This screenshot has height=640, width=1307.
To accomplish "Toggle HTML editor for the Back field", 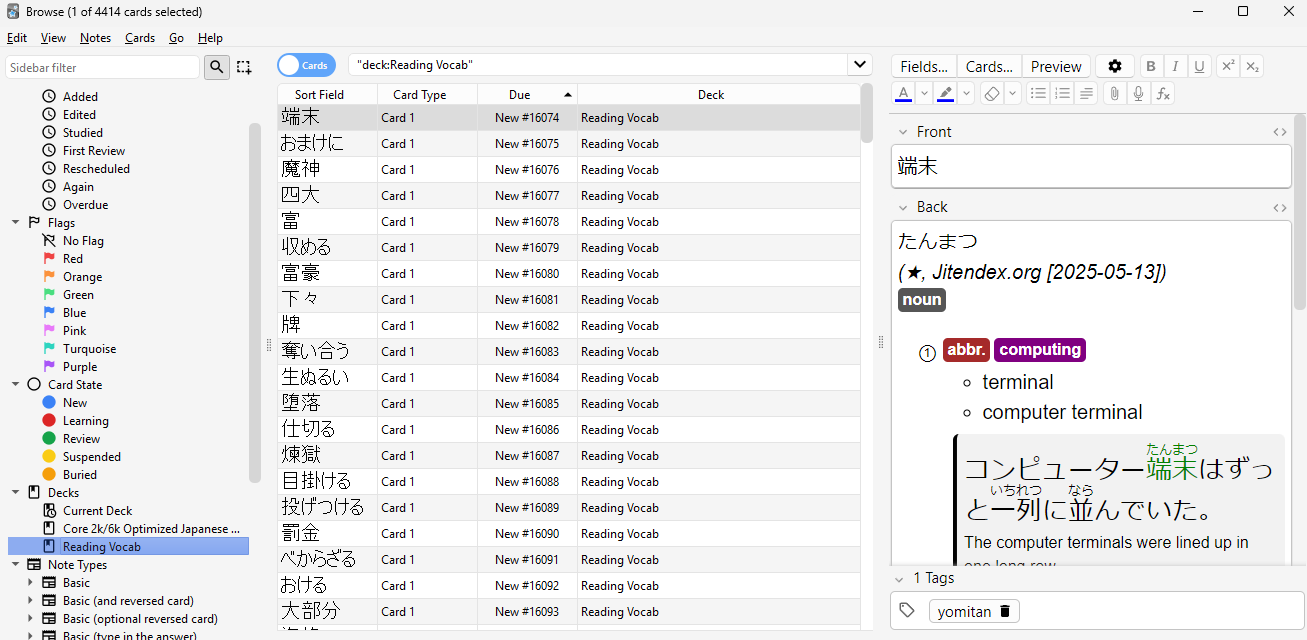I will point(1279,207).
